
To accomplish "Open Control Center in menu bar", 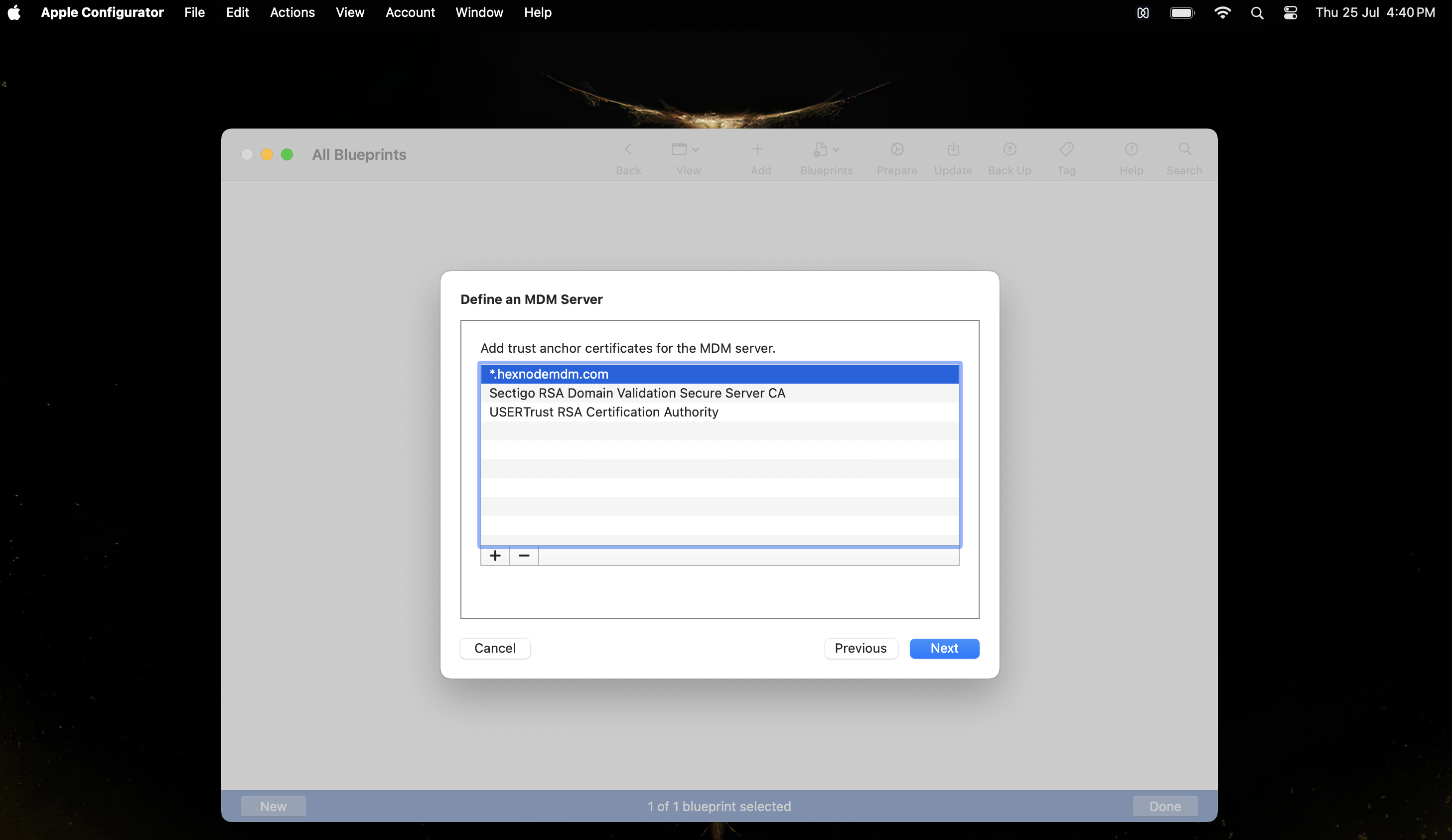I will (1290, 12).
